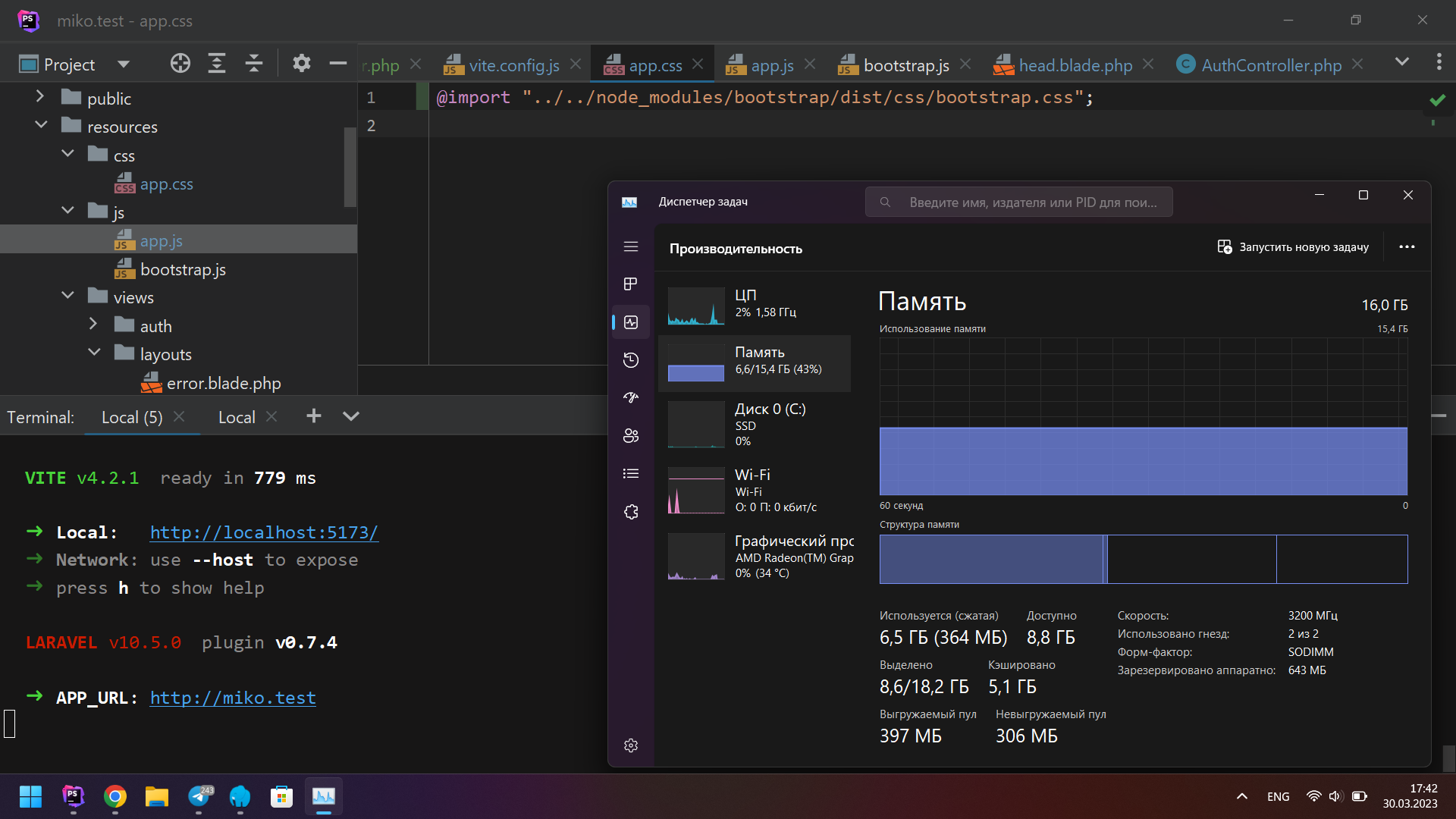Click Запустить новую задачу button

tap(1293, 247)
